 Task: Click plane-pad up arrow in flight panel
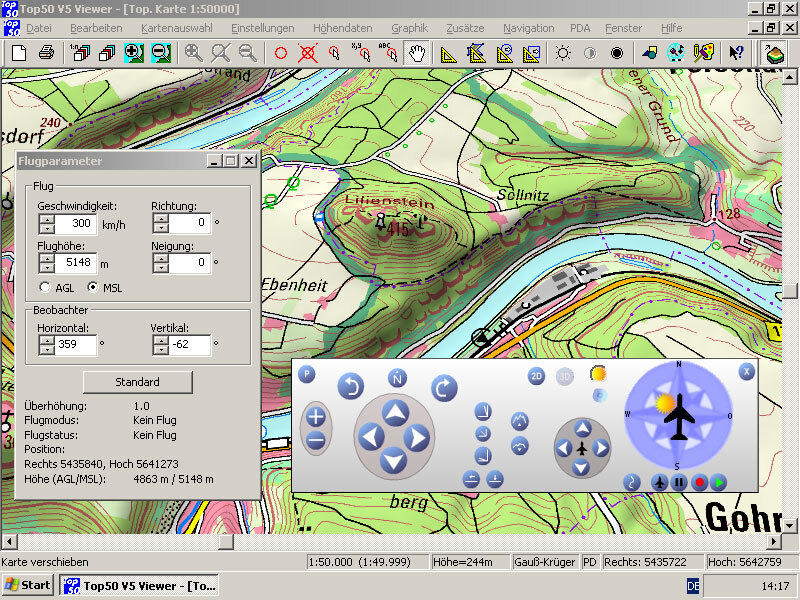click(x=583, y=428)
